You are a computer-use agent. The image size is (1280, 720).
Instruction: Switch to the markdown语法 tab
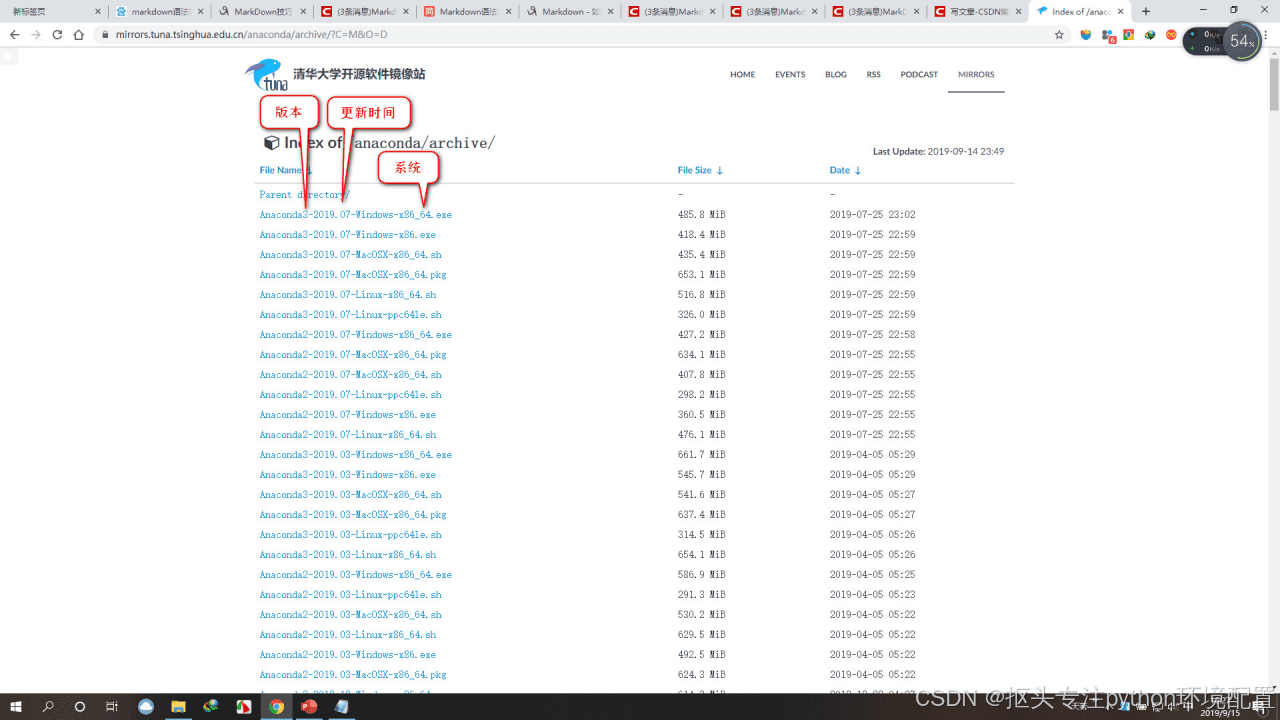[x=159, y=12]
